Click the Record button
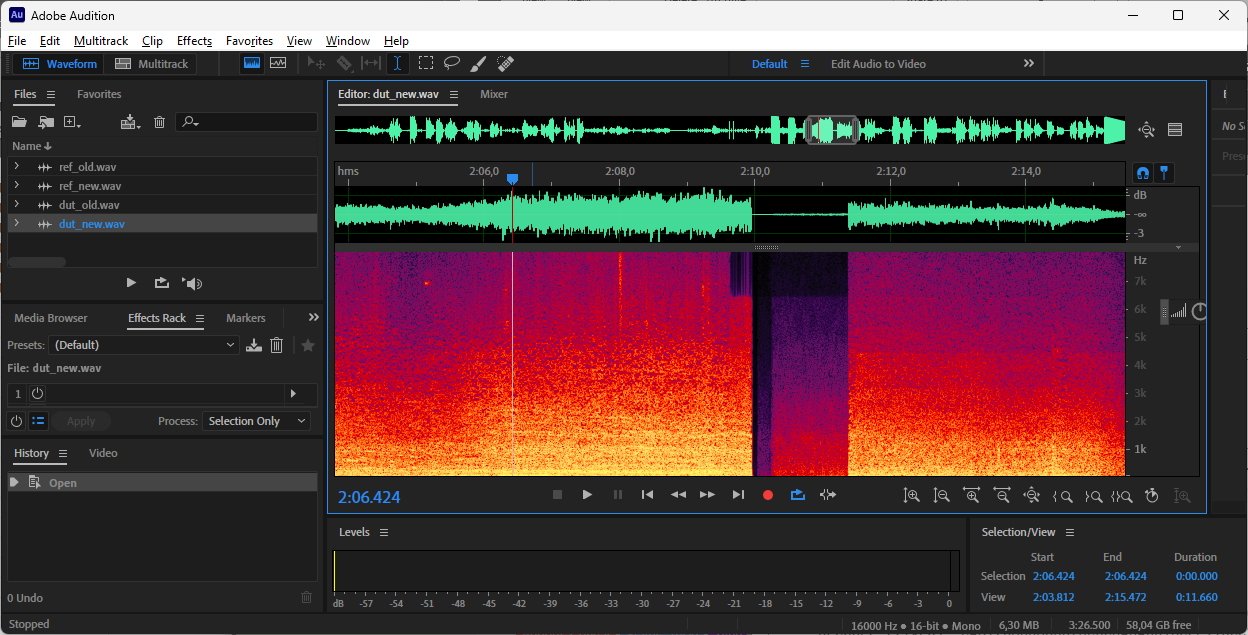 [x=768, y=495]
